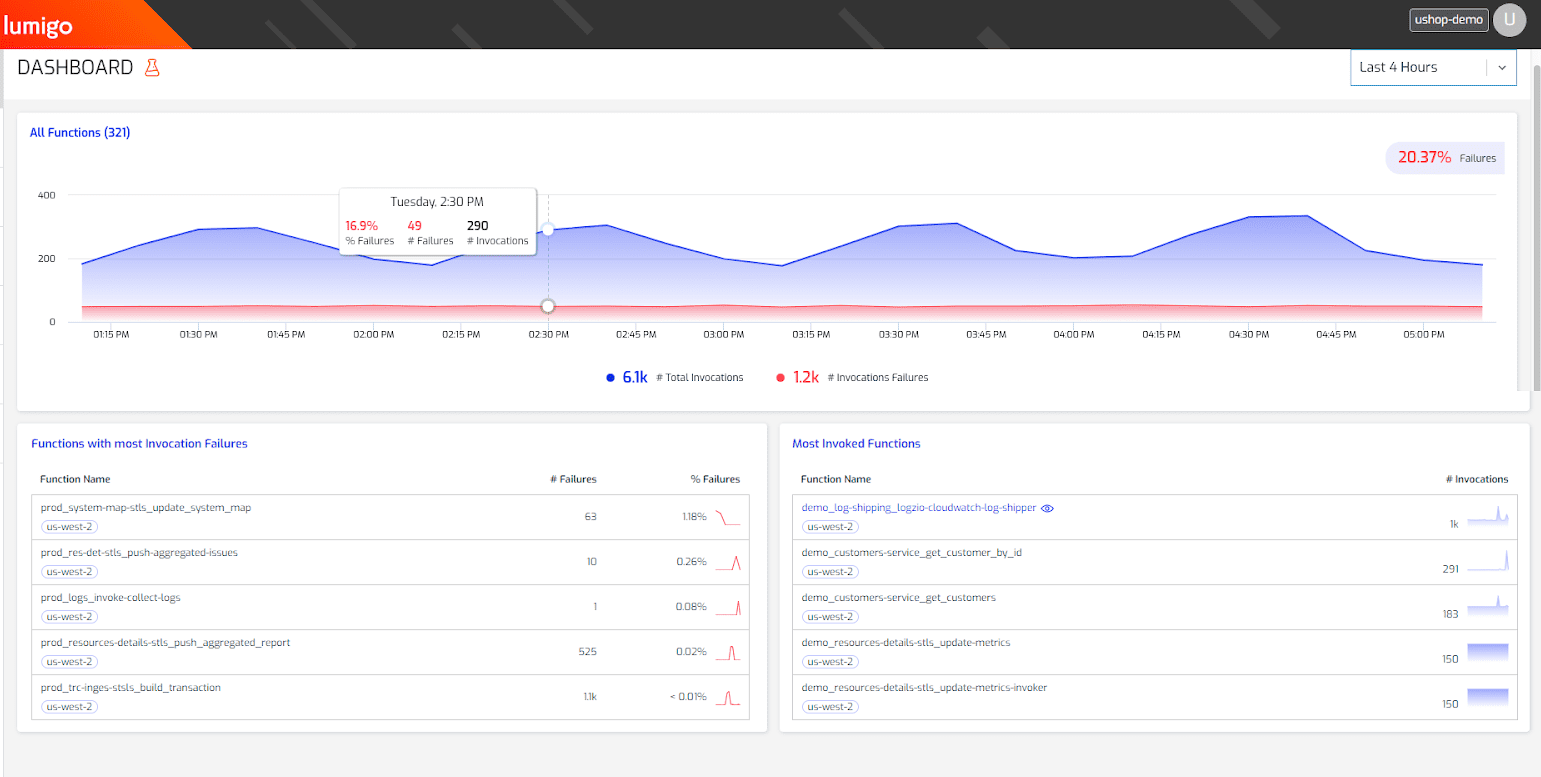The width and height of the screenshot is (1541, 777).
Task: Open demo_log-shipping_logzio-cloudwatch-log-shipper function link
Action: coord(919,507)
